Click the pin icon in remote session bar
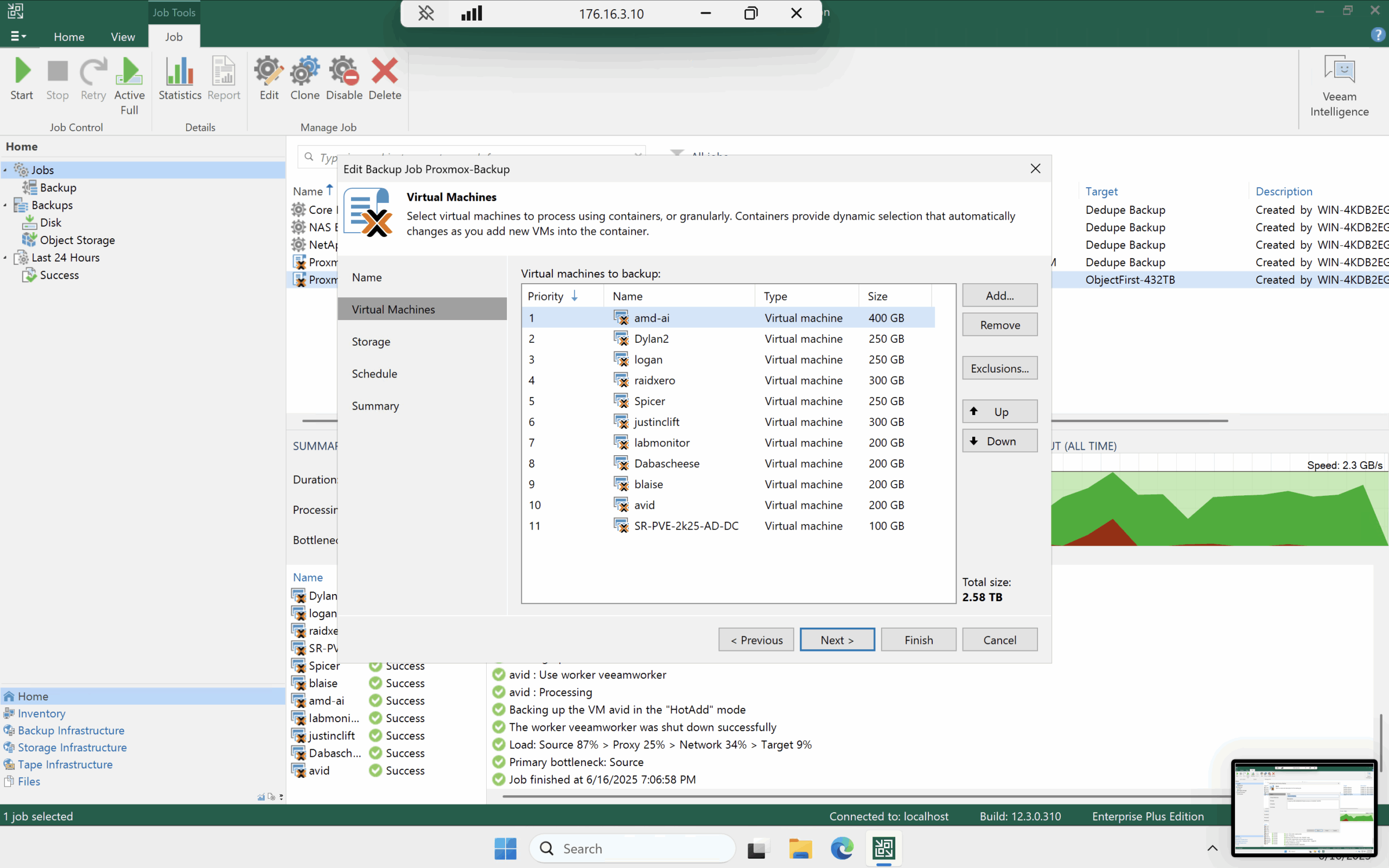The height and width of the screenshot is (868, 1389). click(x=426, y=12)
